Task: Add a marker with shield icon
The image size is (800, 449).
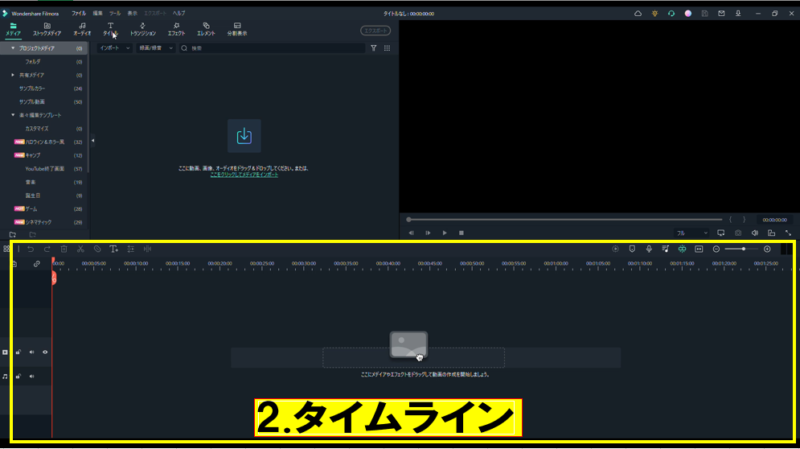Action: click(x=632, y=249)
